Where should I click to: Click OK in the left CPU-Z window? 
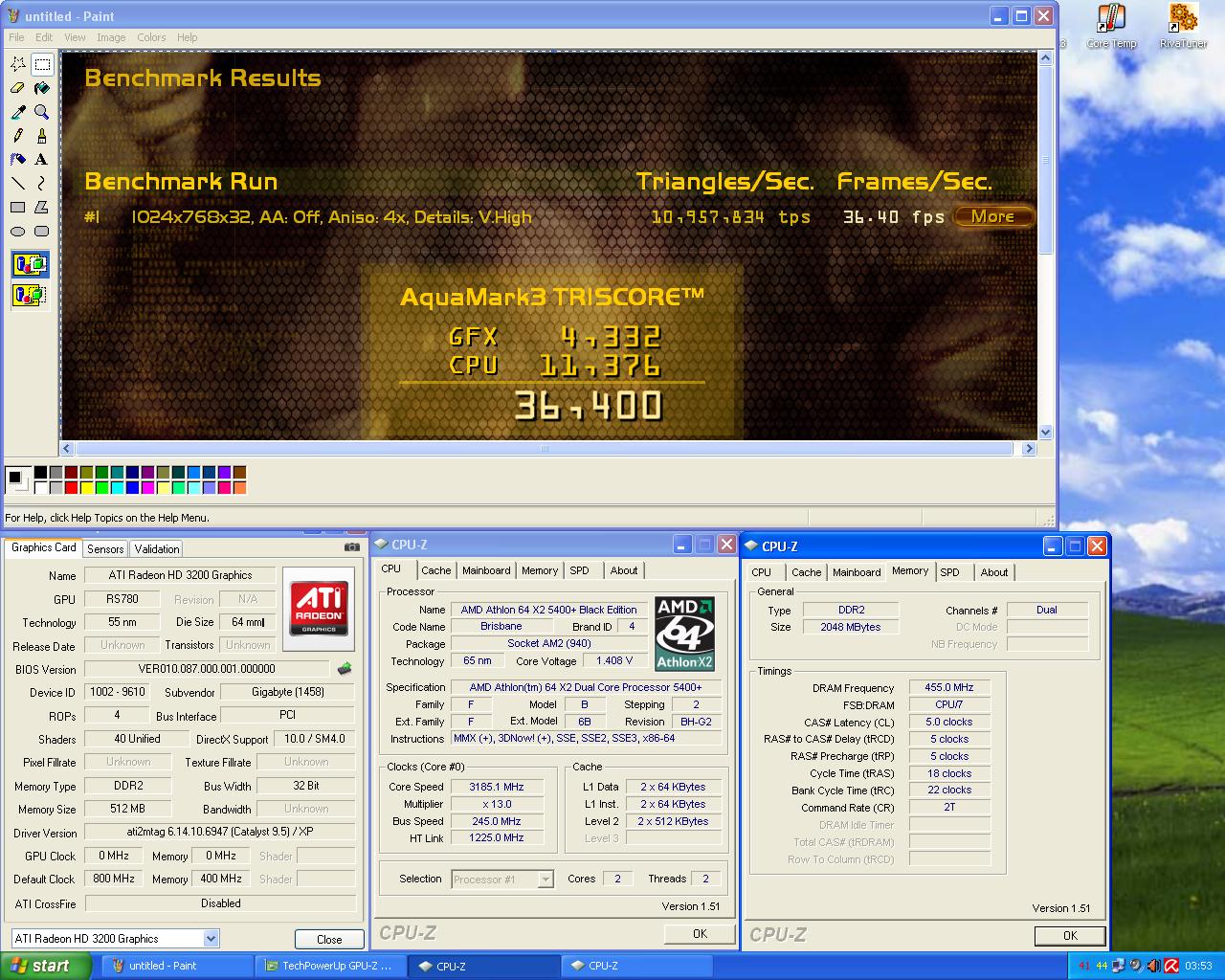coord(700,934)
